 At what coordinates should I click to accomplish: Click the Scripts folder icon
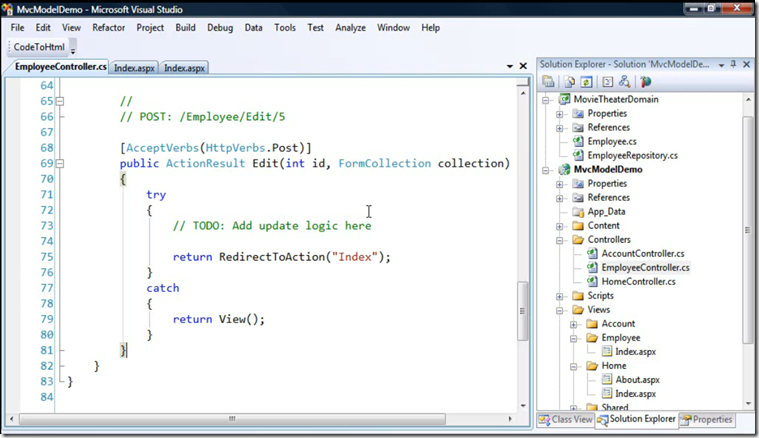tap(578, 296)
